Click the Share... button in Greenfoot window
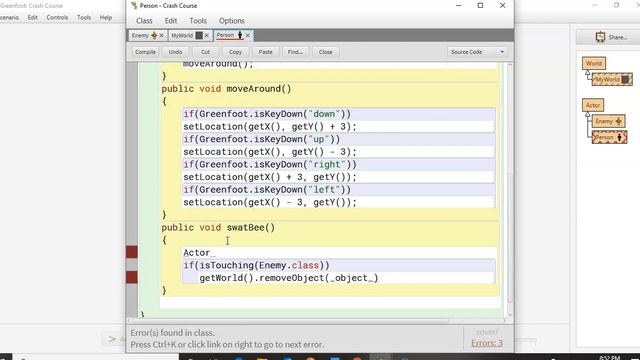Viewport: 640px width, 360px height. [608, 37]
